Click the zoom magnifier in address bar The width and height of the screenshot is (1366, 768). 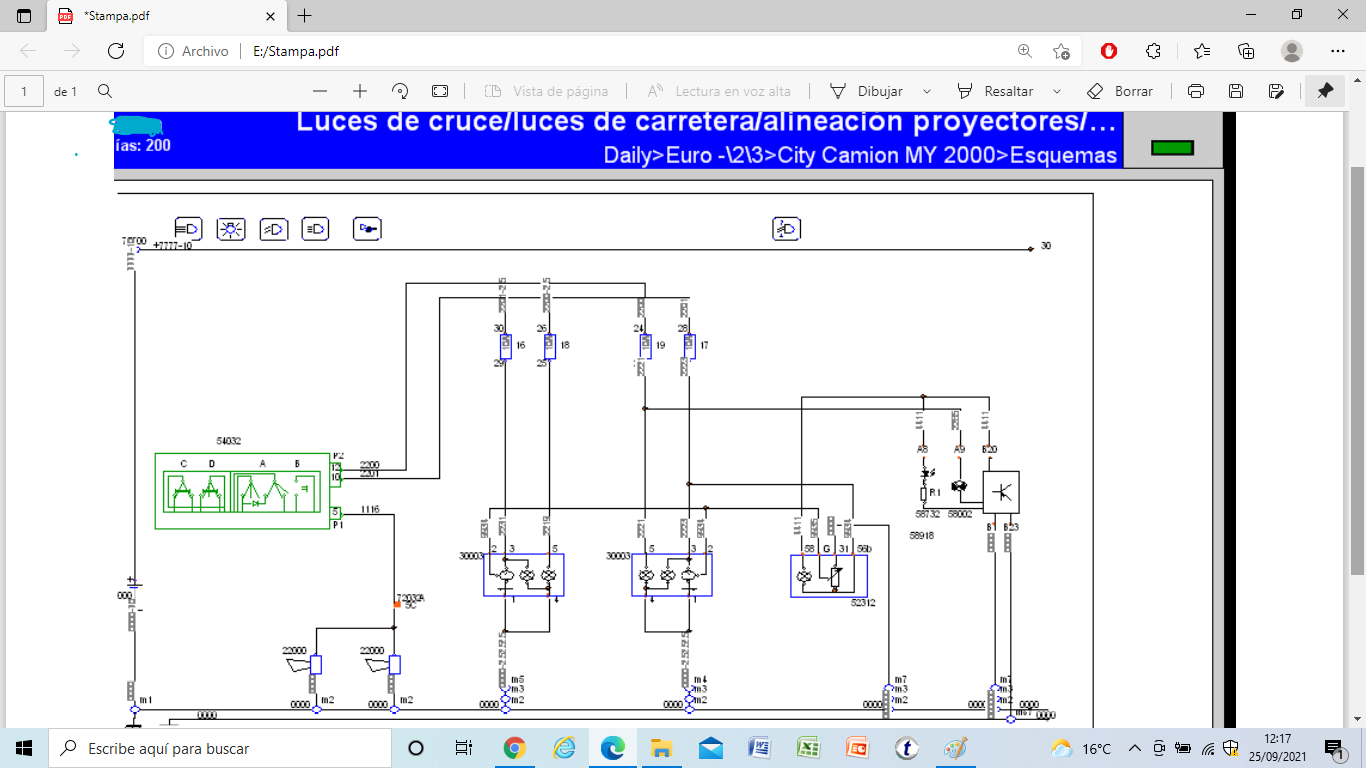1024,51
